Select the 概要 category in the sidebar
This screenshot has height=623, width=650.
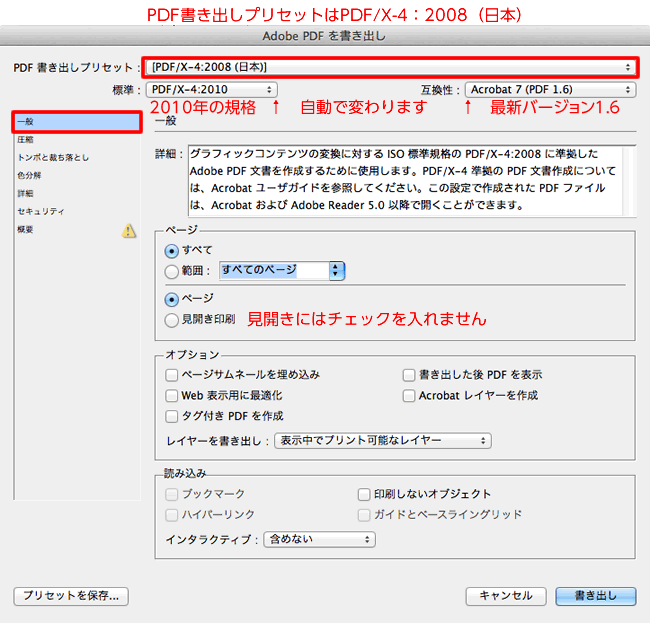pos(77,229)
